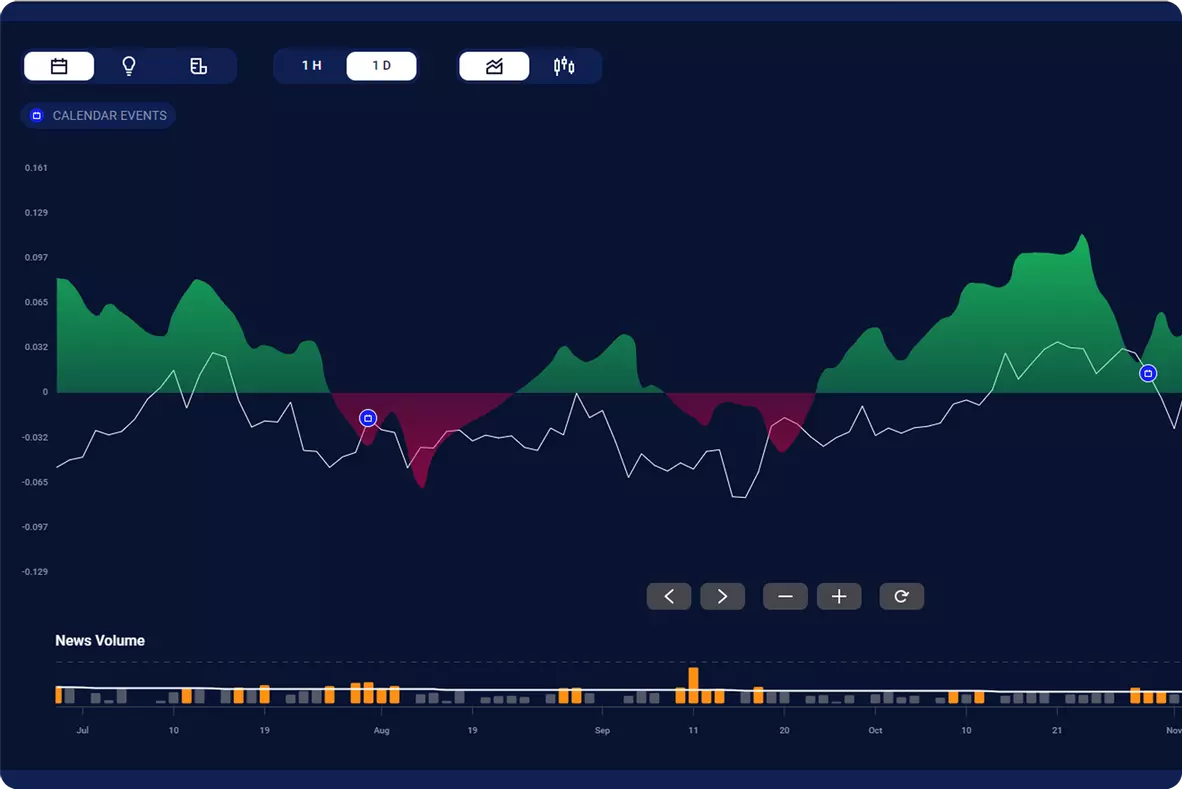Select the calendar view icon
This screenshot has height=789, width=1182.
(x=59, y=66)
